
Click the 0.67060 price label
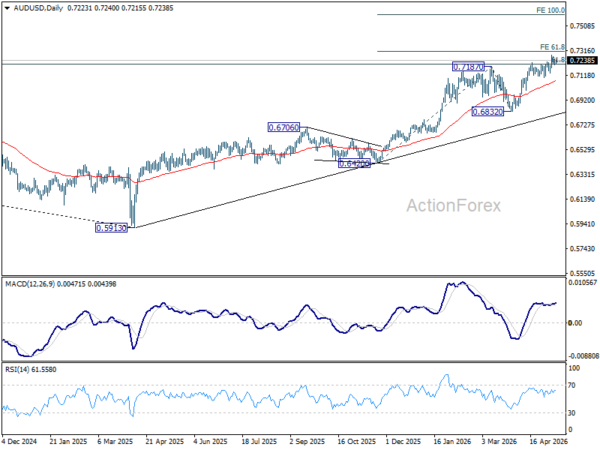click(284, 127)
